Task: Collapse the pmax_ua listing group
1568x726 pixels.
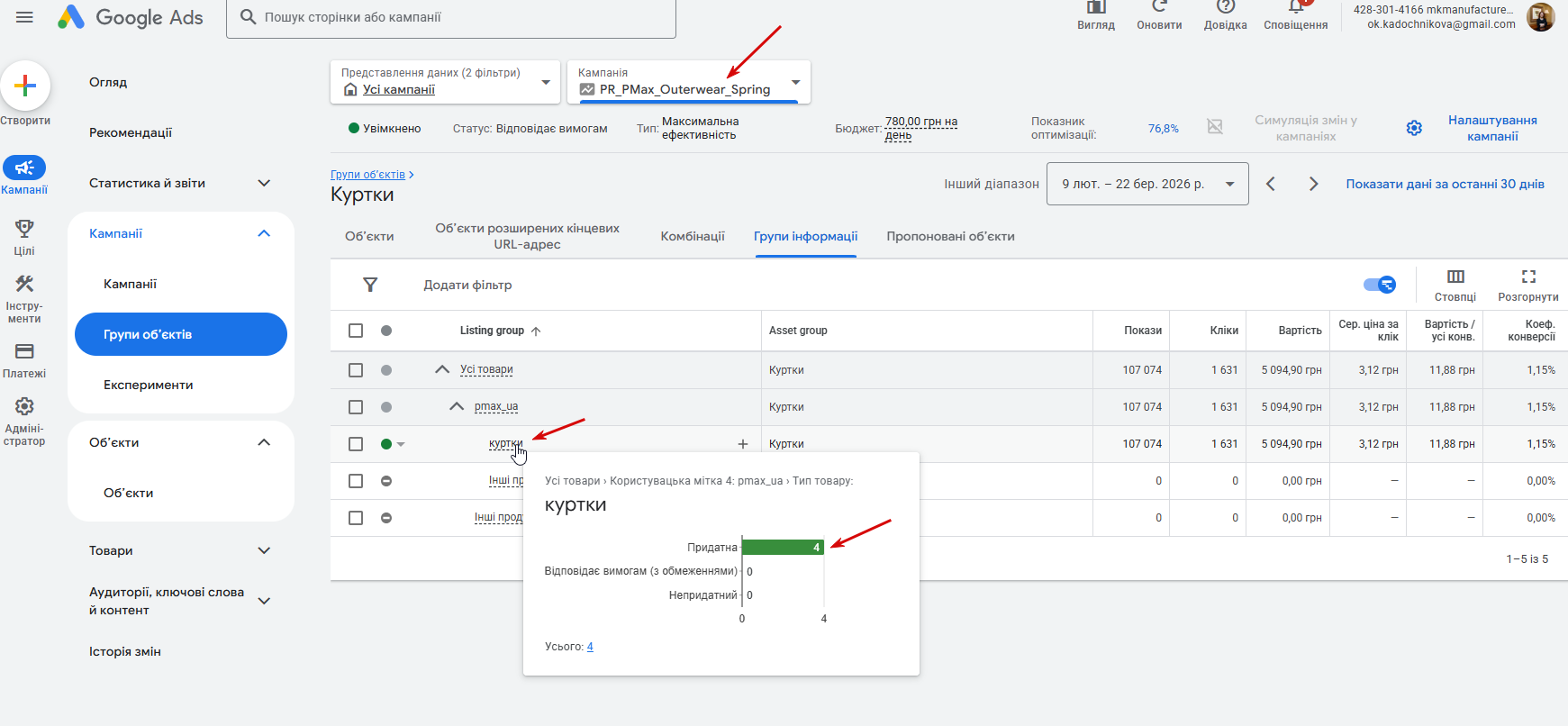Action: 457,406
